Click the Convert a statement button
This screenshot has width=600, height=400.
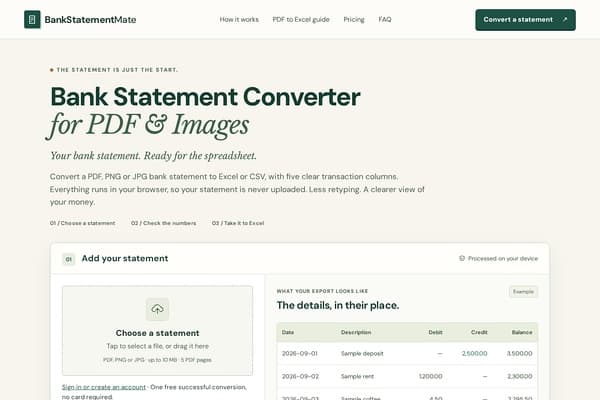(x=525, y=20)
